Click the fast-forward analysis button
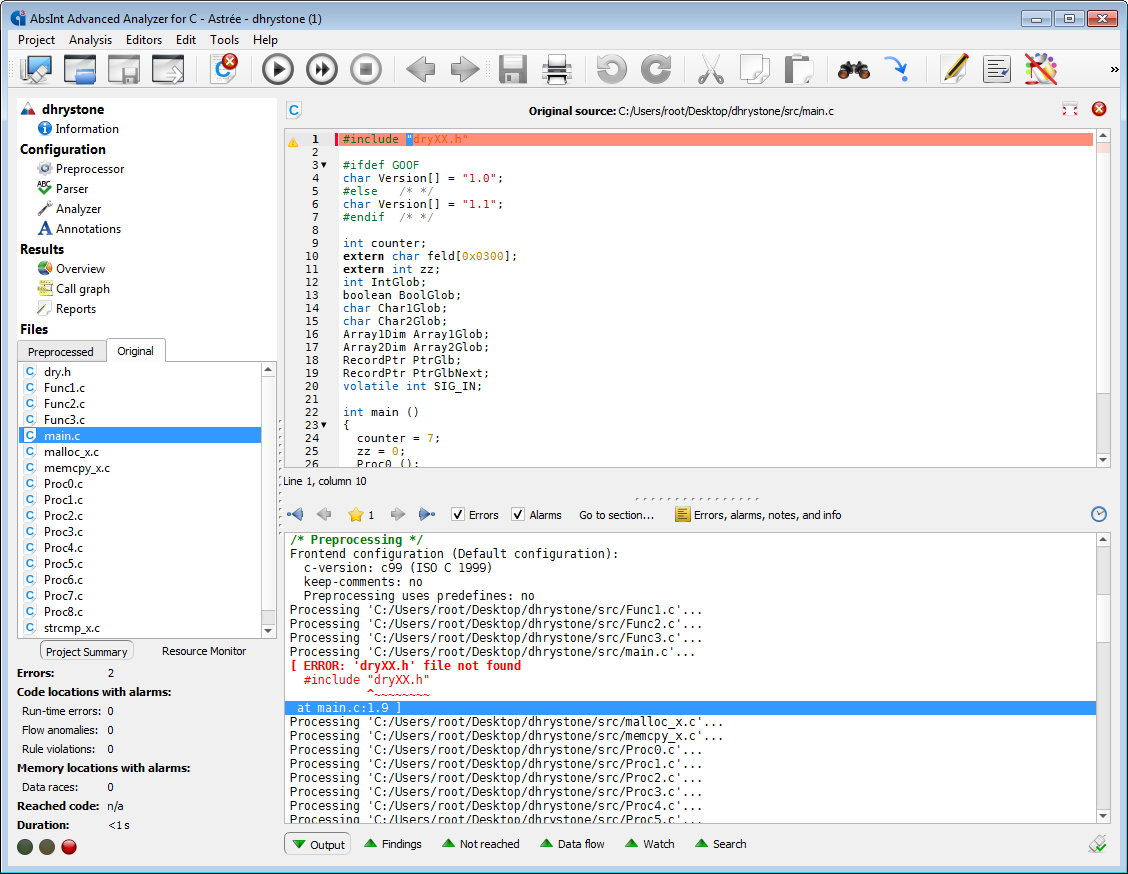The image size is (1128, 874). click(322, 70)
